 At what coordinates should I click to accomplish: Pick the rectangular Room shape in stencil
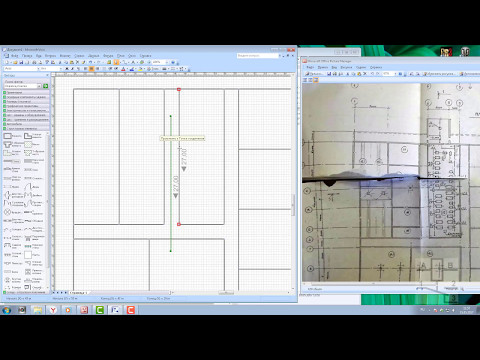pyautogui.click(x=7, y=136)
